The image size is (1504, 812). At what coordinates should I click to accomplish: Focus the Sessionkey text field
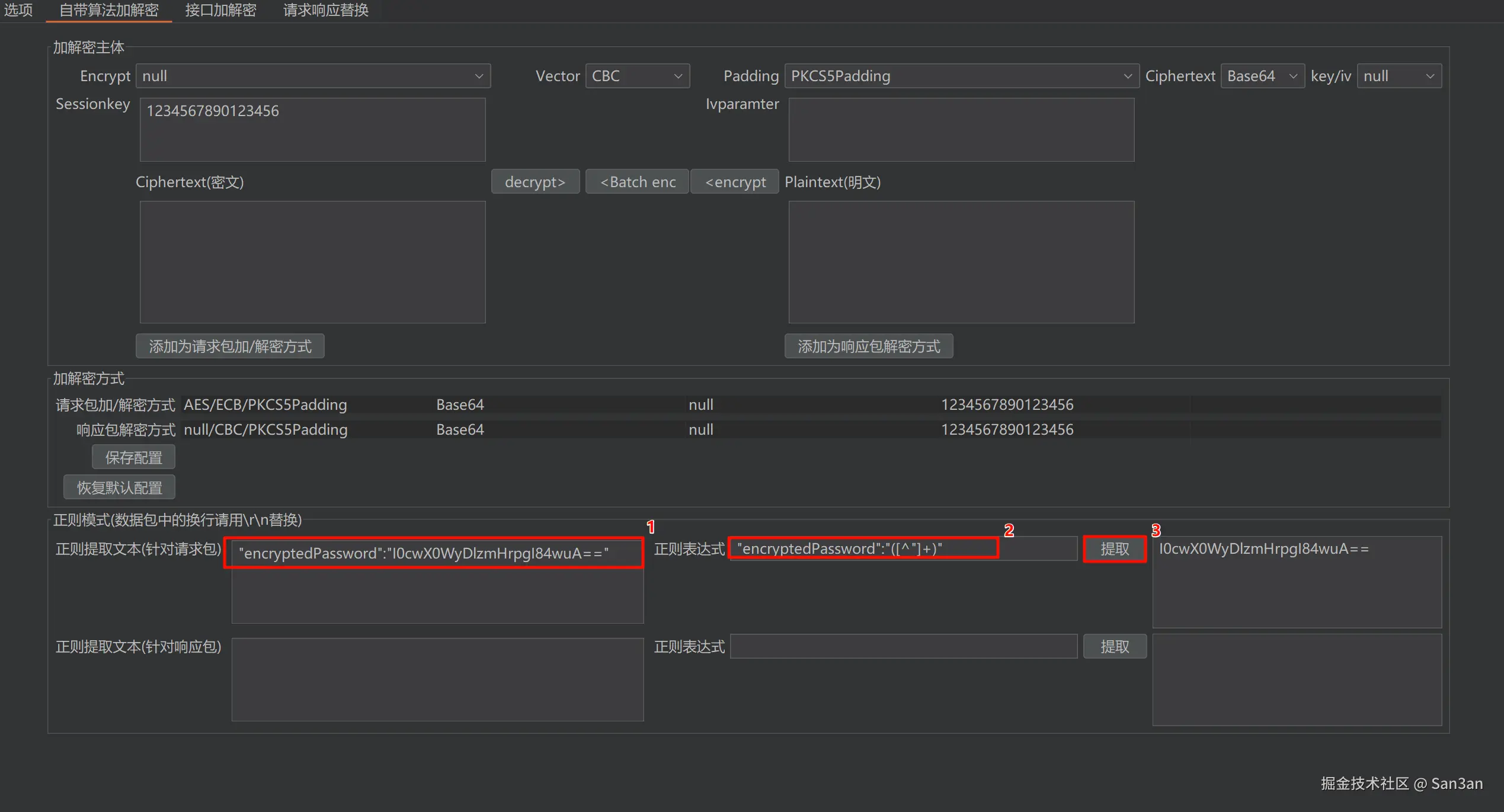pos(312,129)
